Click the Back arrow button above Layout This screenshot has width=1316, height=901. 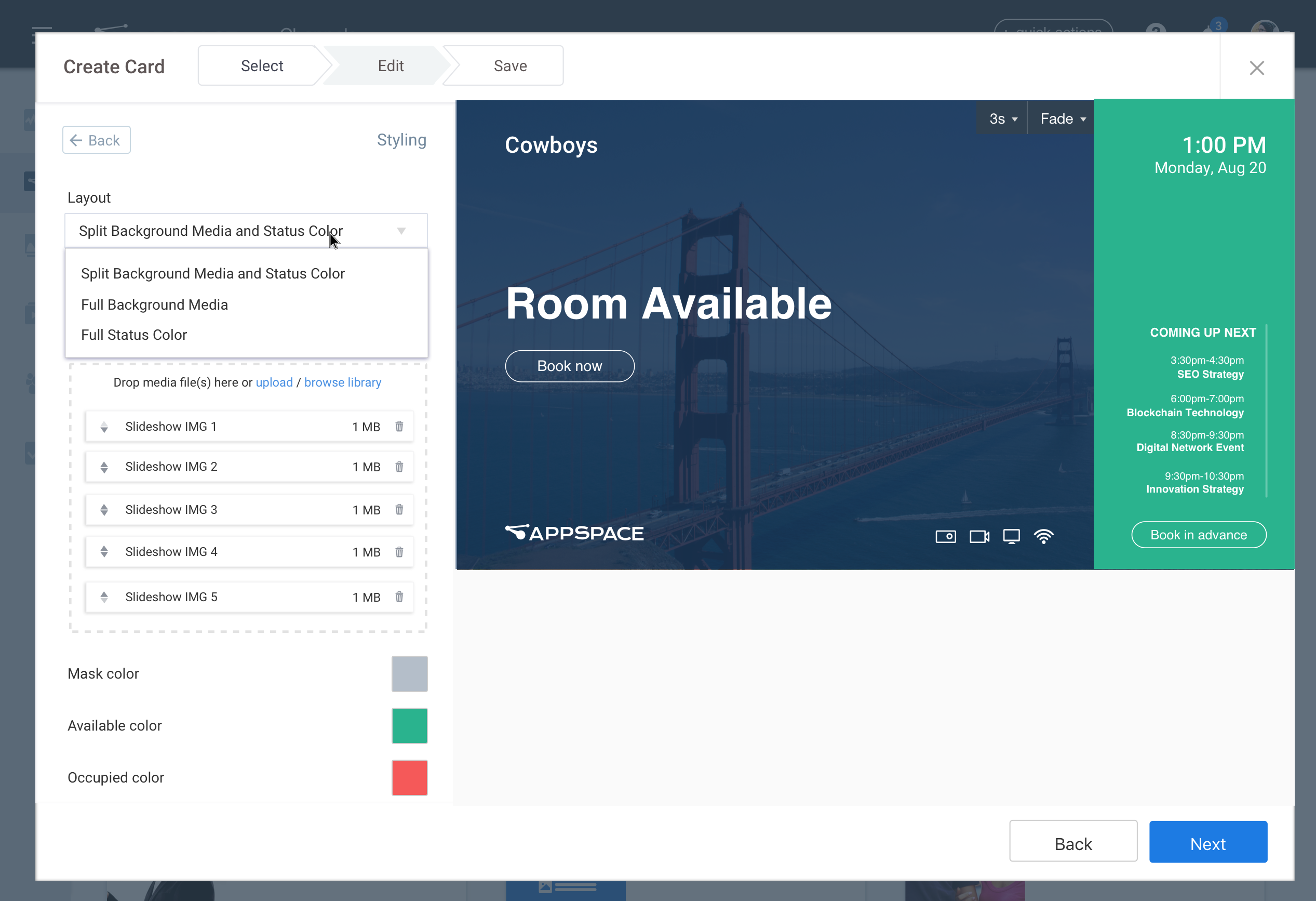tap(96, 140)
